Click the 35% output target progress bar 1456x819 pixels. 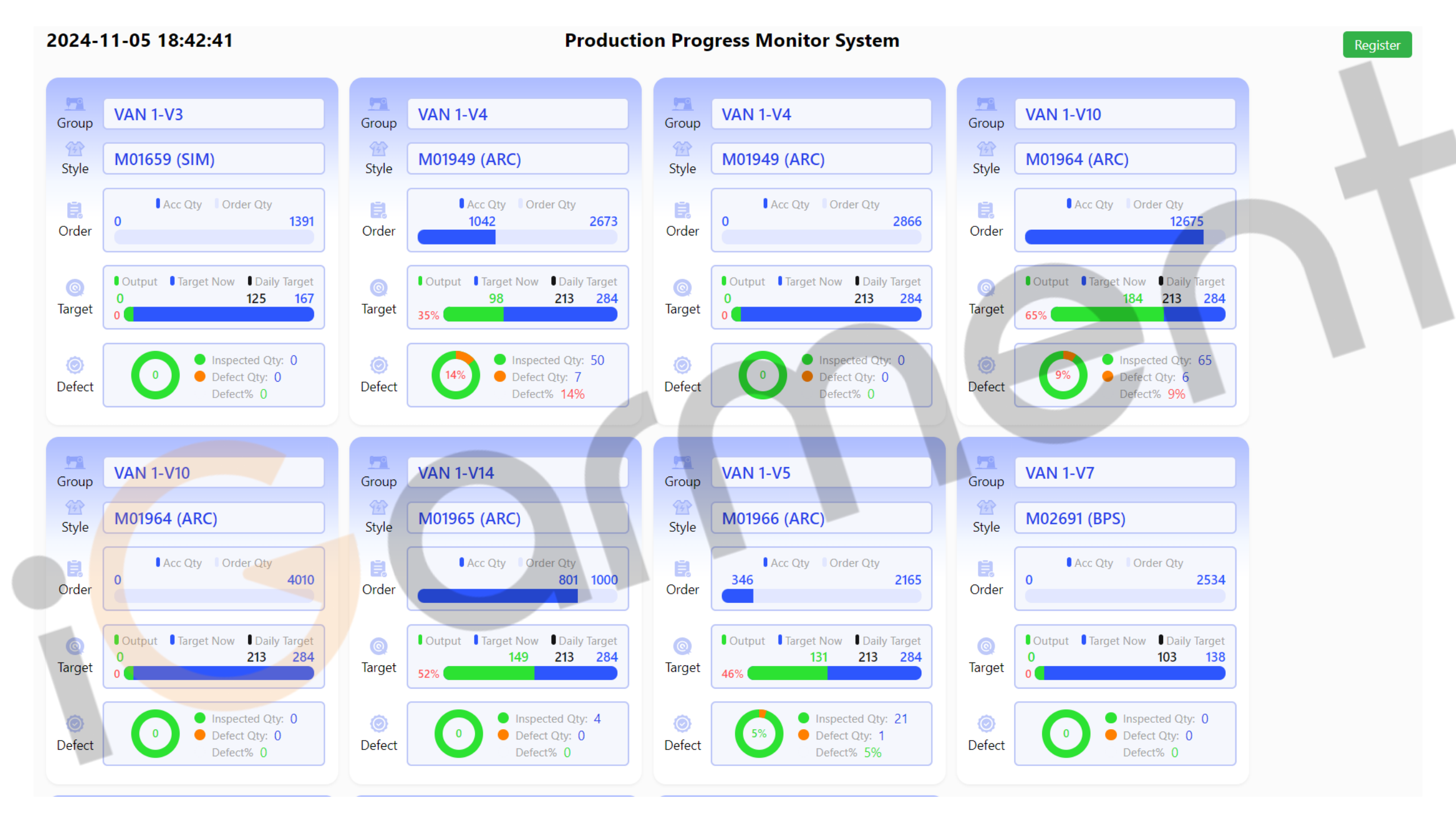pos(530,315)
